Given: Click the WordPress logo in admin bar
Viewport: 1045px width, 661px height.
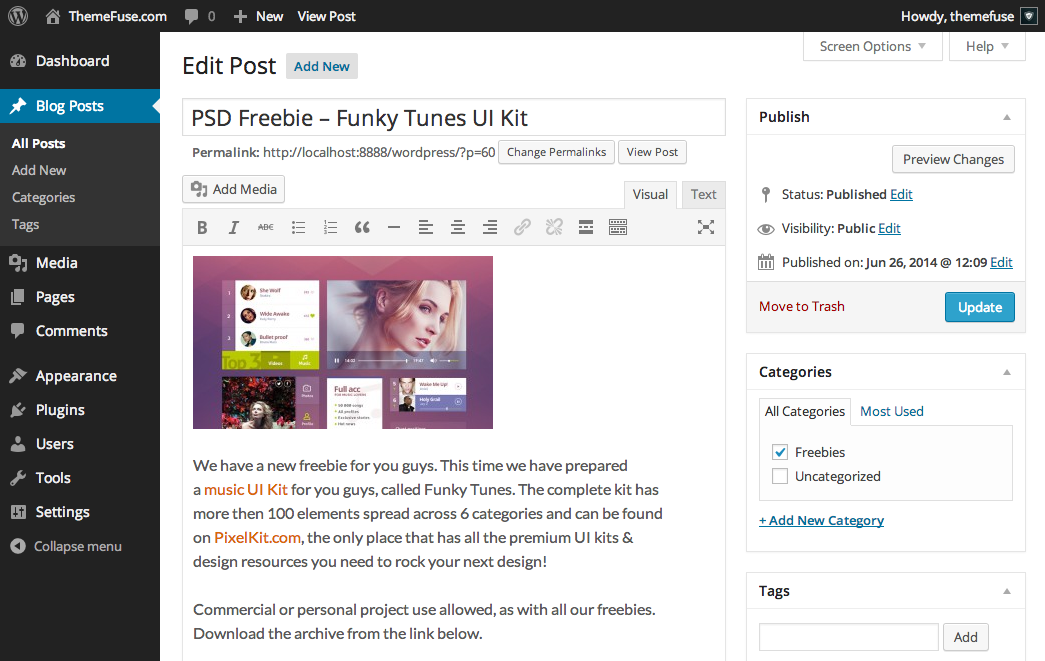Looking at the screenshot, I should (x=18, y=16).
